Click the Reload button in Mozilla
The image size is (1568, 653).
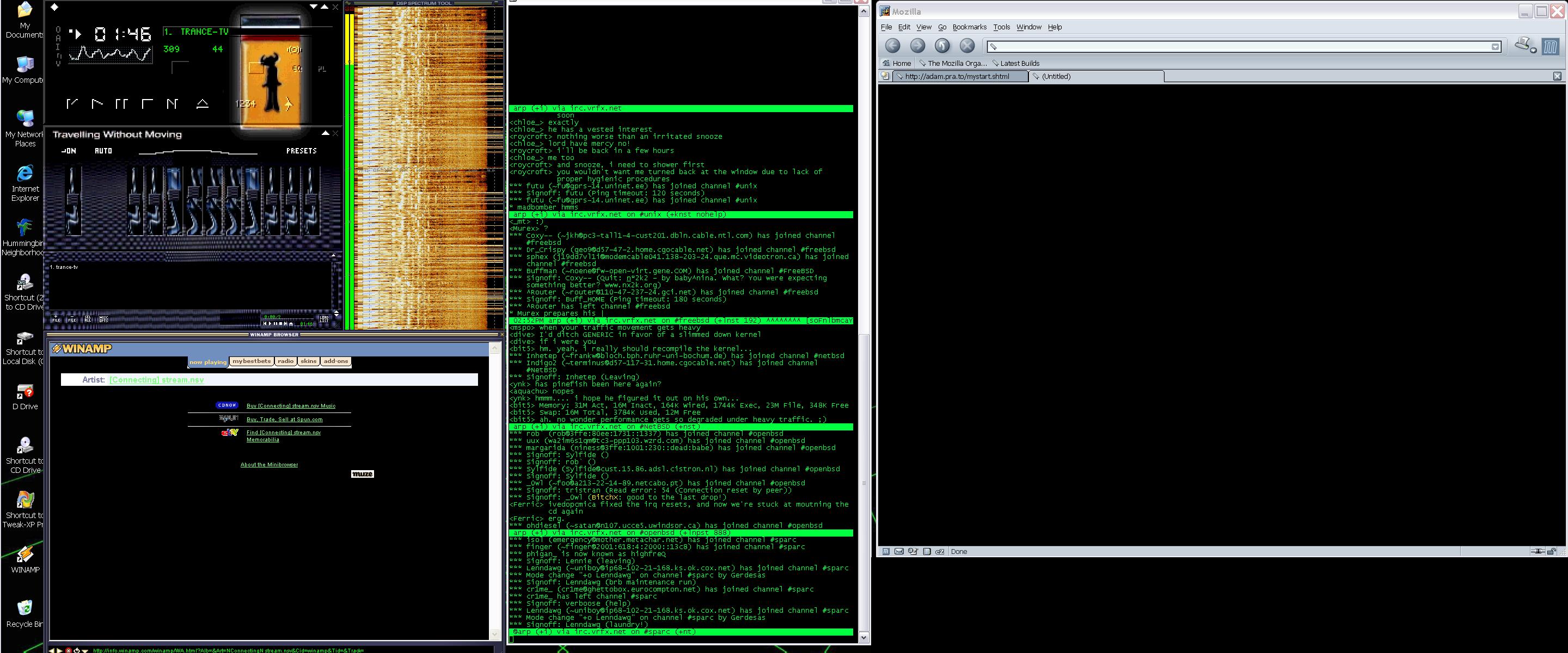[x=942, y=46]
